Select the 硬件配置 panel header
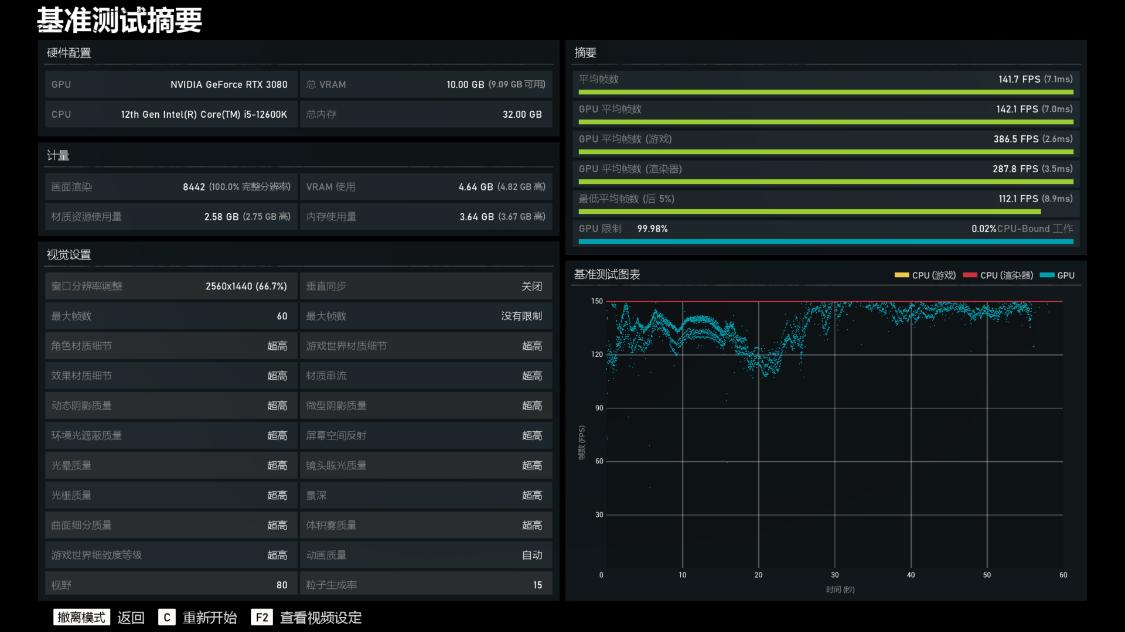1125x632 pixels. click(x=71, y=54)
